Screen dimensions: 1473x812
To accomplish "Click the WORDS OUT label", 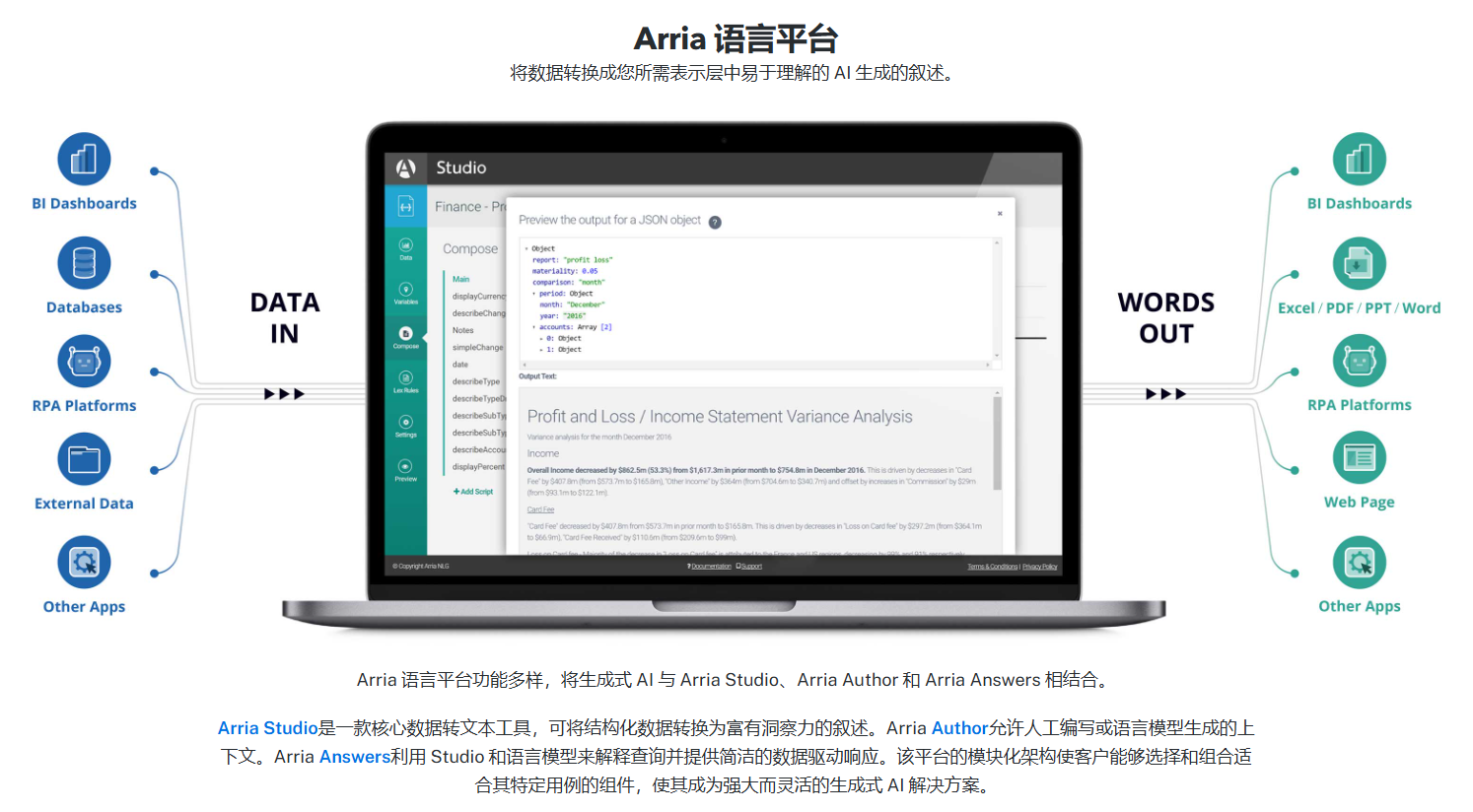I will pyautogui.click(x=1165, y=317).
